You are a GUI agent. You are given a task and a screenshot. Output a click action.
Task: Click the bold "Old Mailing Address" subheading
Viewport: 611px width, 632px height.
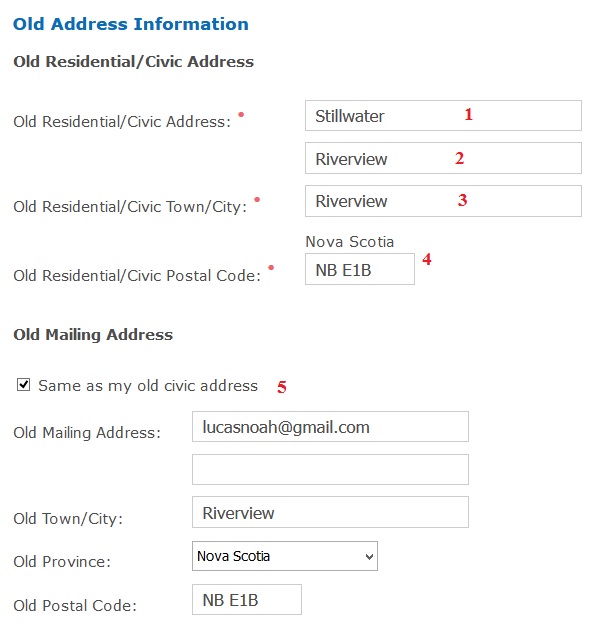point(93,335)
